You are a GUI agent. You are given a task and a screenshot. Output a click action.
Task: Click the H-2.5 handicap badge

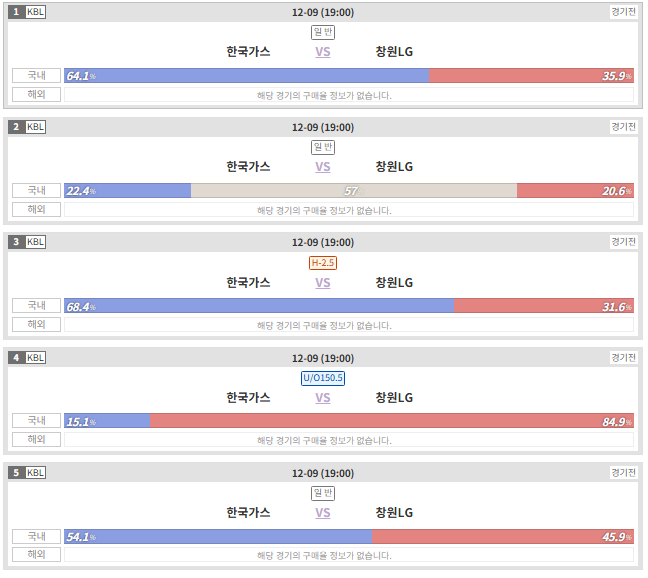tap(323, 263)
